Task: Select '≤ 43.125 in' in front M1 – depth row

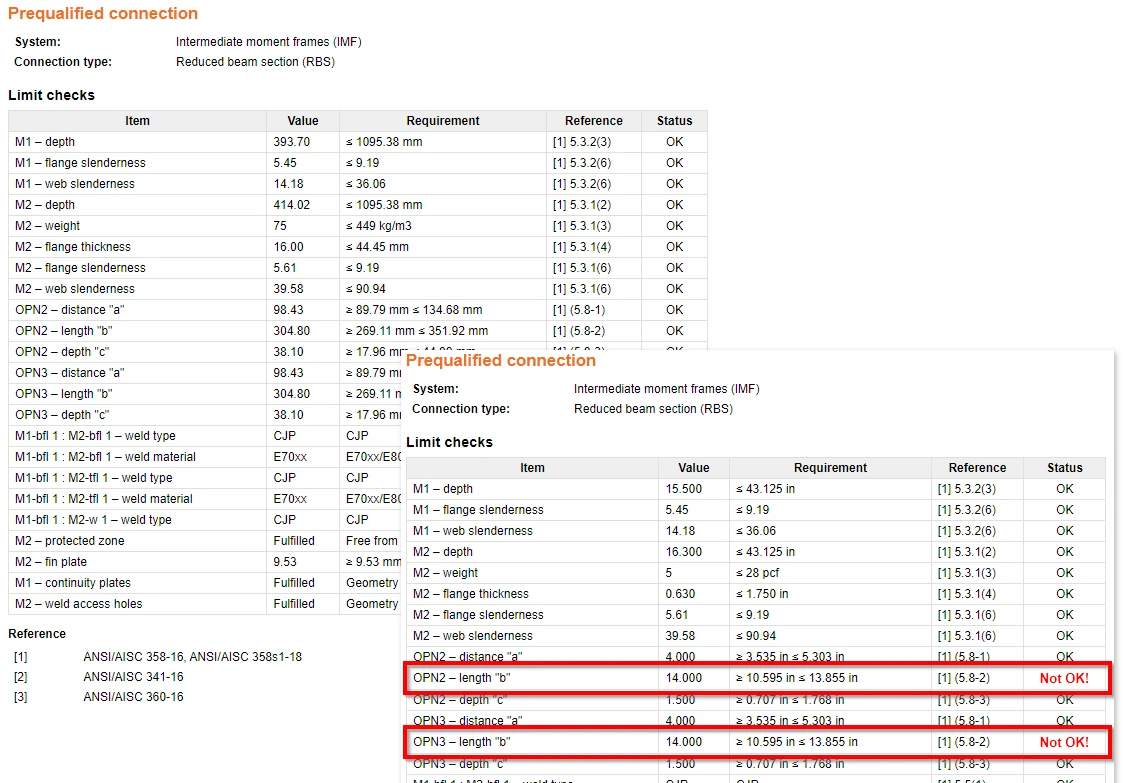Action: (765, 488)
